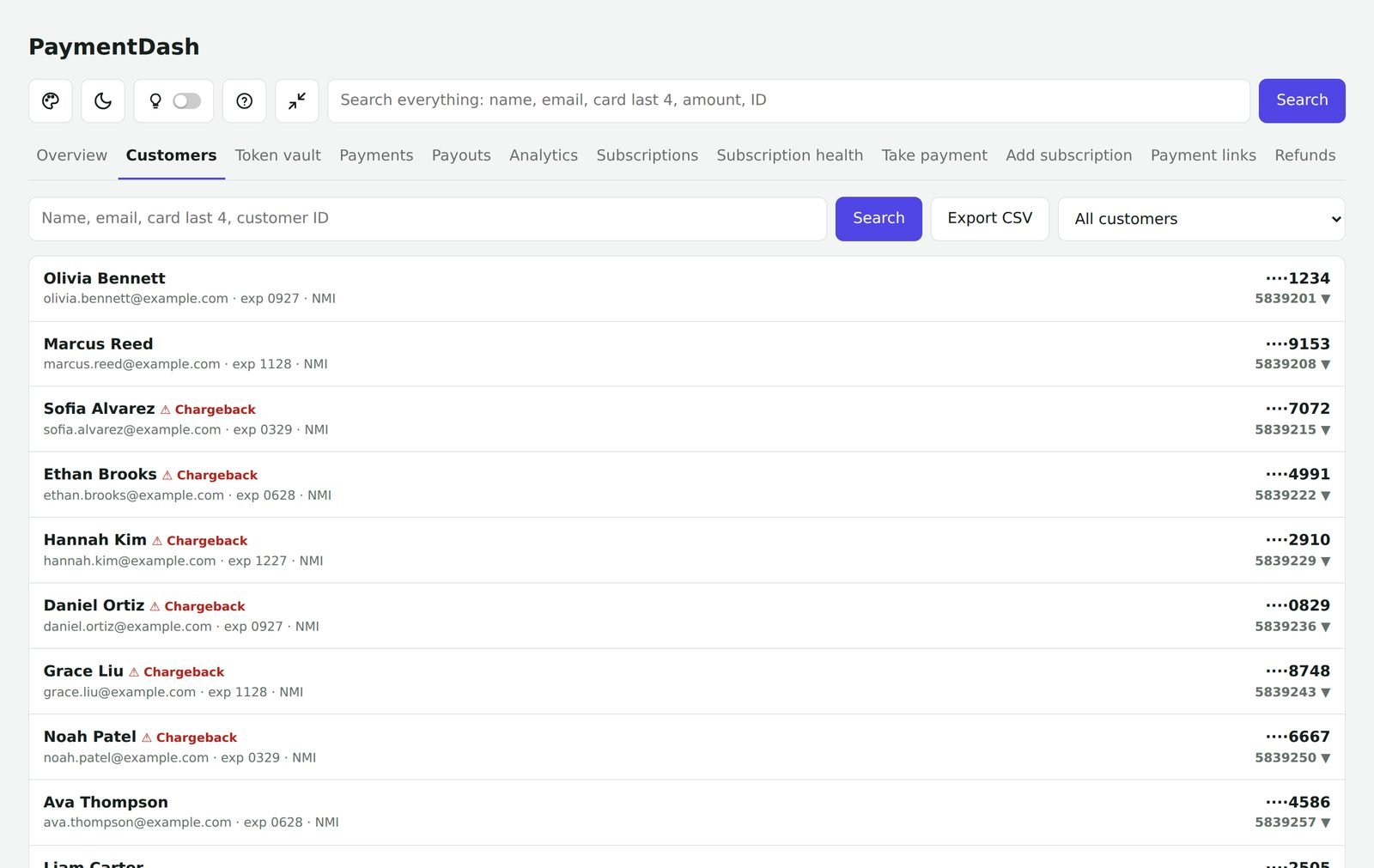Click card number ending 4586
The height and width of the screenshot is (868, 1374).
pos(1298,802)
